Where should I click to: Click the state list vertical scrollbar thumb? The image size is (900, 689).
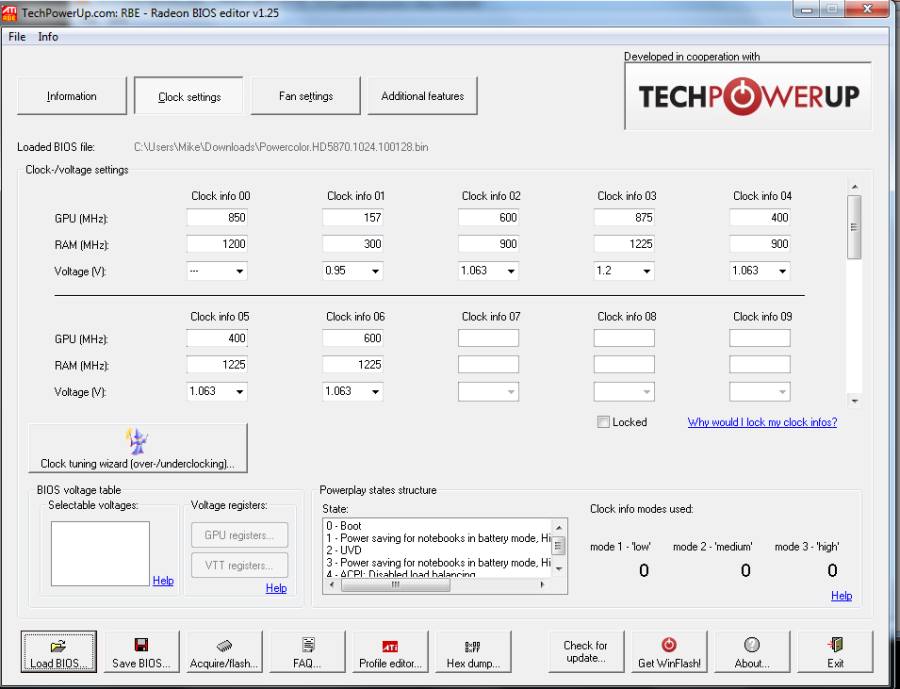point(559,545)
